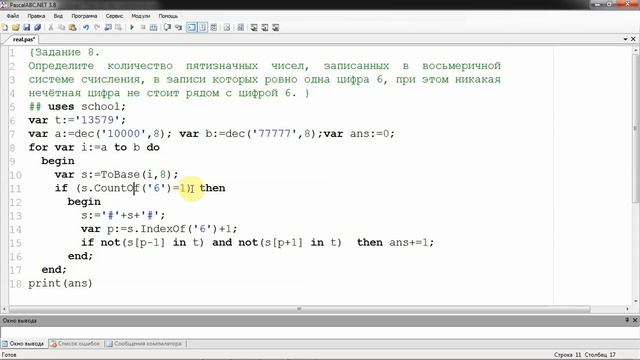Click the navigate back icon next to redo
Viewport: 640px width, 360px height.
[x=108, y=27]
